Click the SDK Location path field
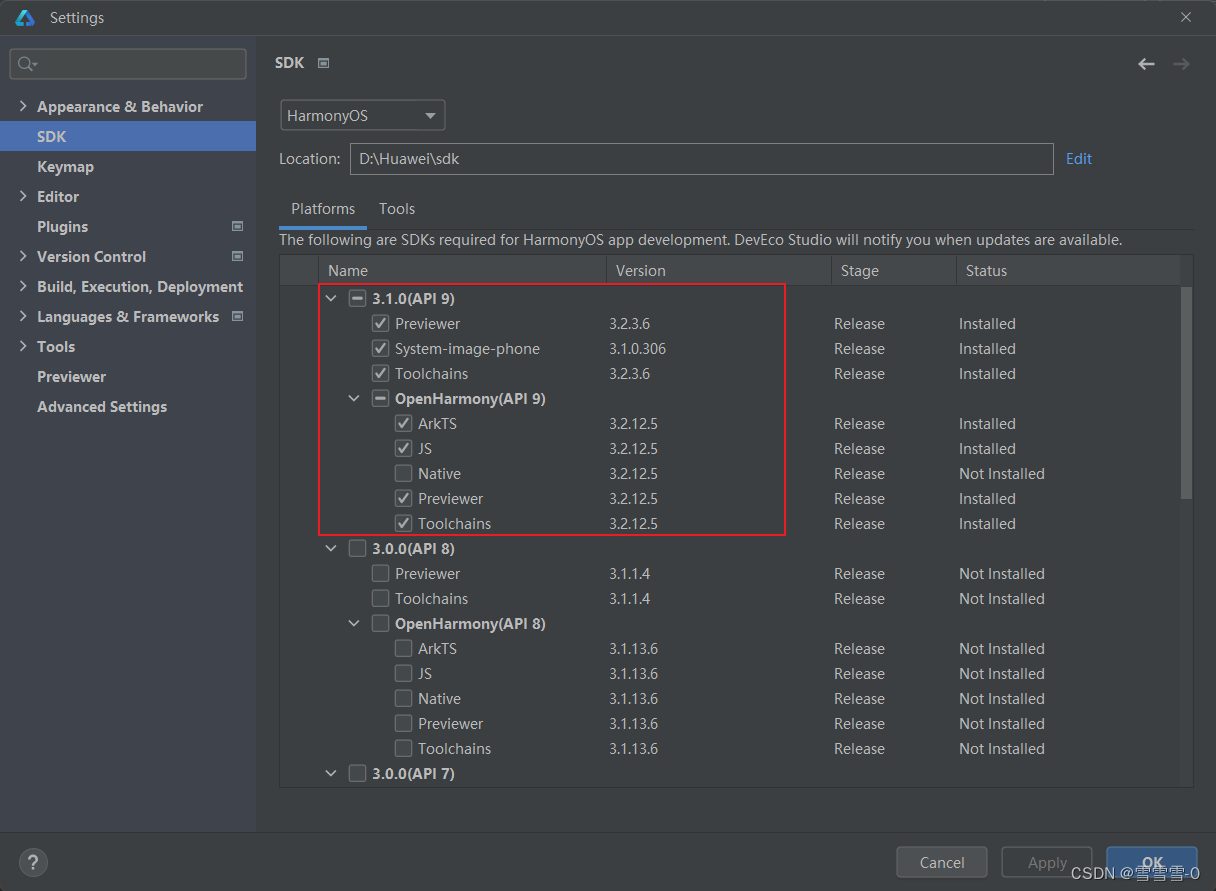1216x891 pixels. (701, 158)
